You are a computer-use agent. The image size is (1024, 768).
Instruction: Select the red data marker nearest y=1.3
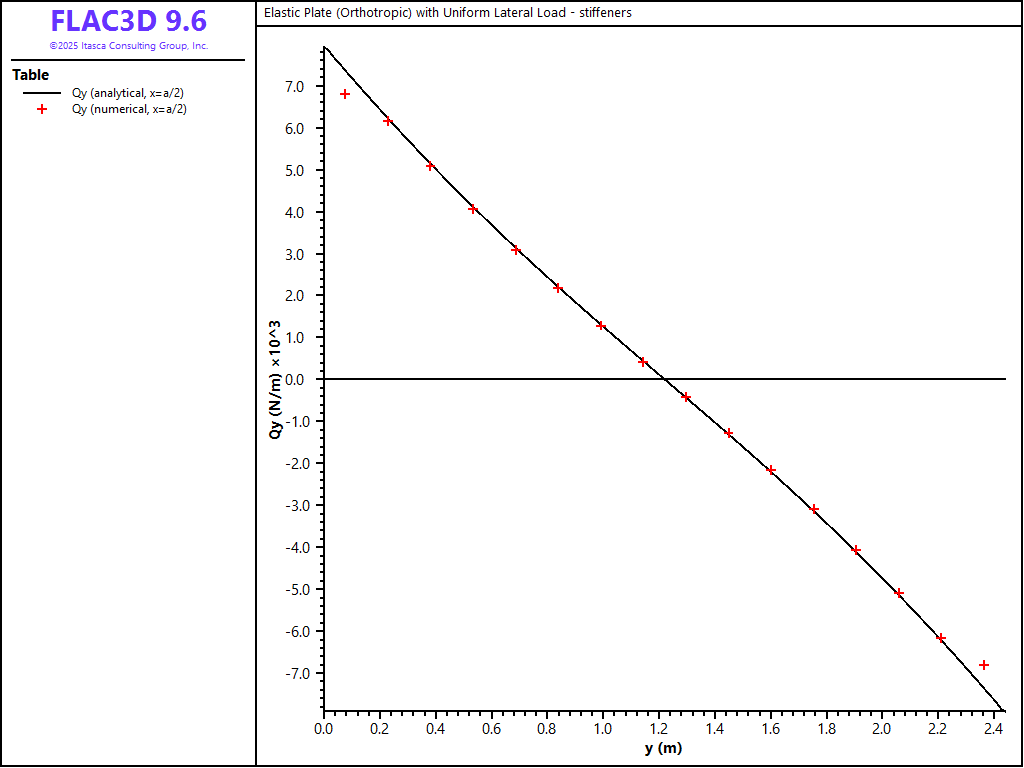coord(686,397)
